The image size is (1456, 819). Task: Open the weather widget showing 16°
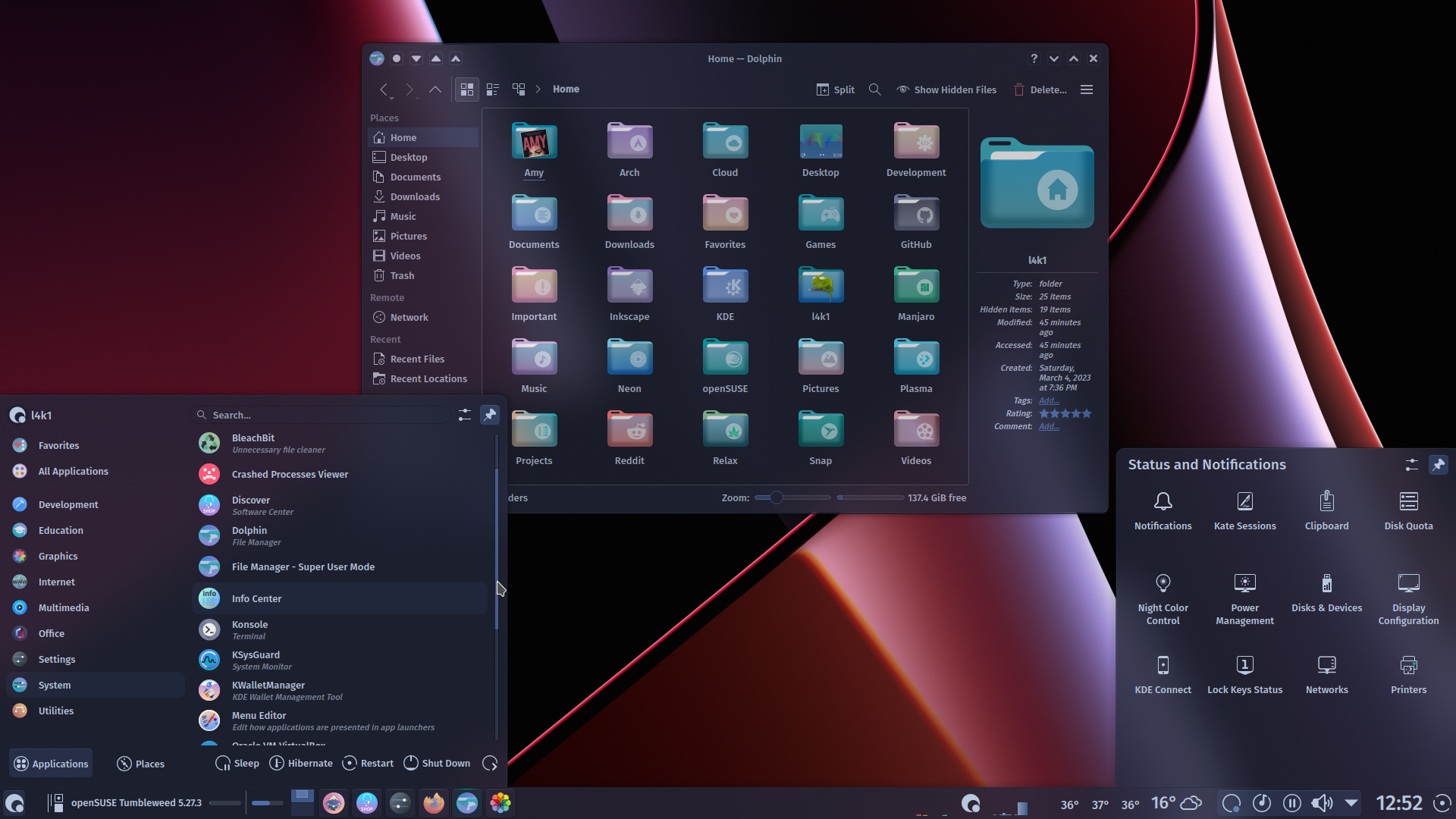1176,802
